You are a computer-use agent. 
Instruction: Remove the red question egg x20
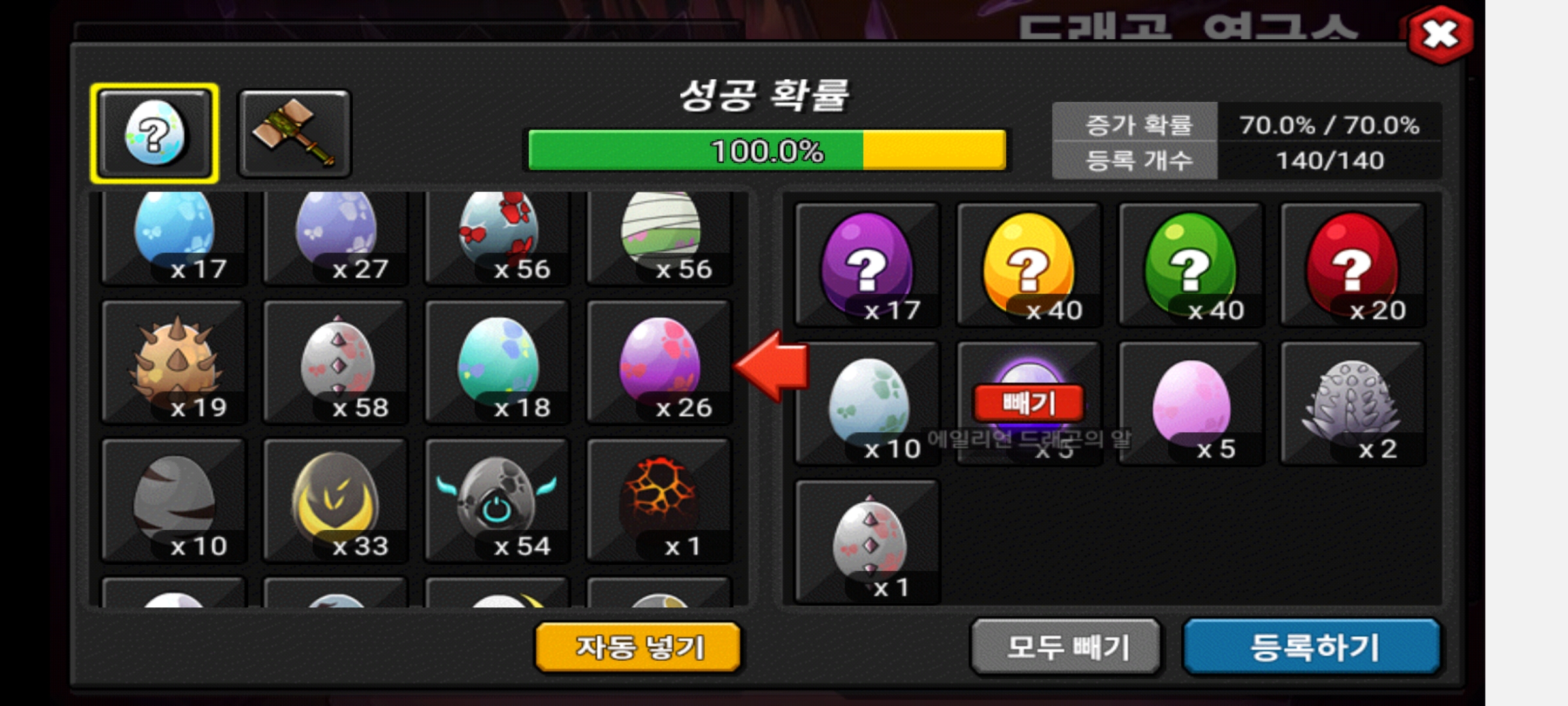pyautogui.click(x=1353, y=264)
